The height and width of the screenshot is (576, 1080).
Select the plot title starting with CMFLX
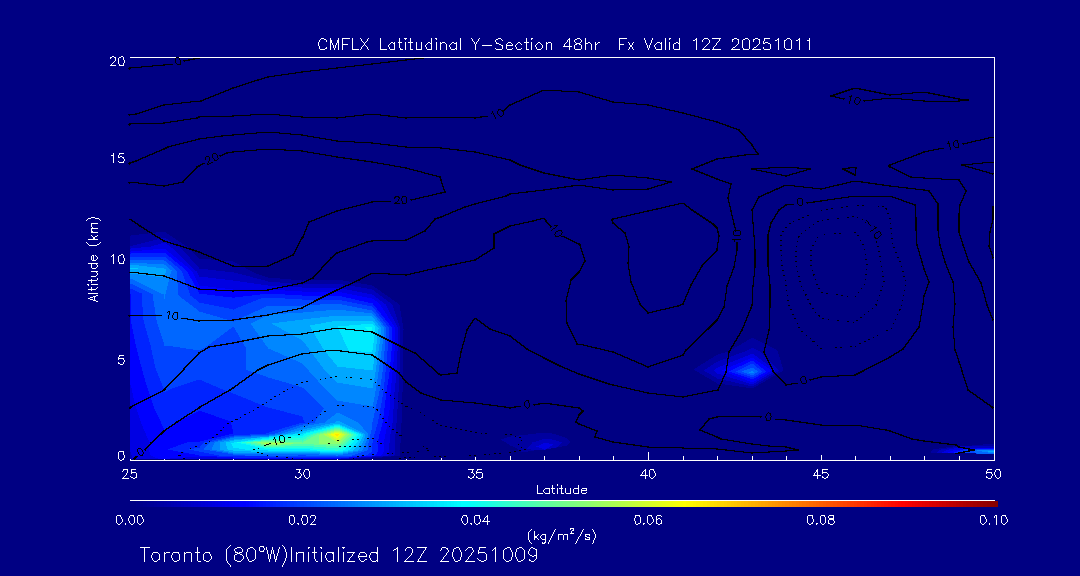tap(564, 44)
